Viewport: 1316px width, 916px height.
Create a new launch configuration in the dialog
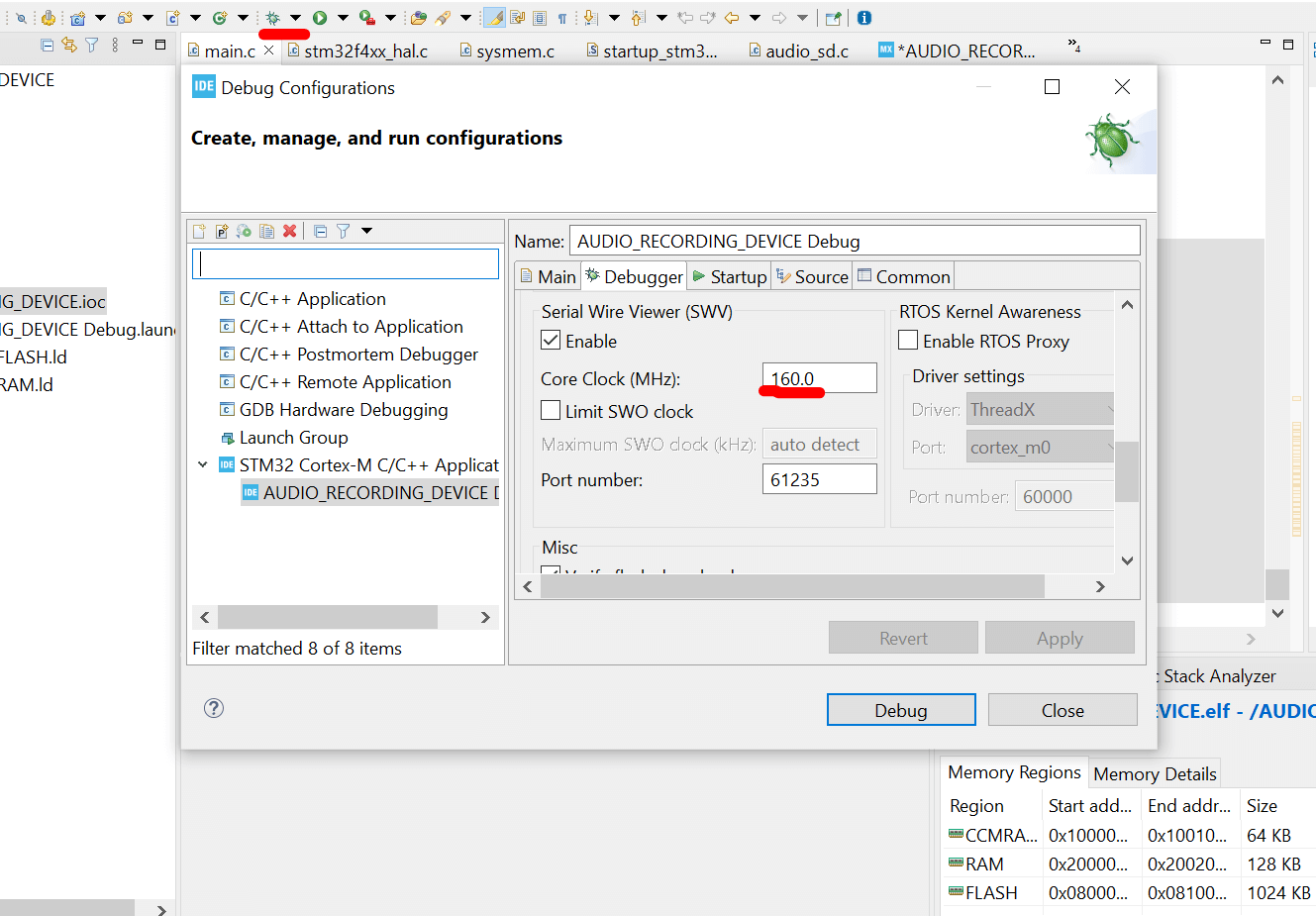point(198,231)
